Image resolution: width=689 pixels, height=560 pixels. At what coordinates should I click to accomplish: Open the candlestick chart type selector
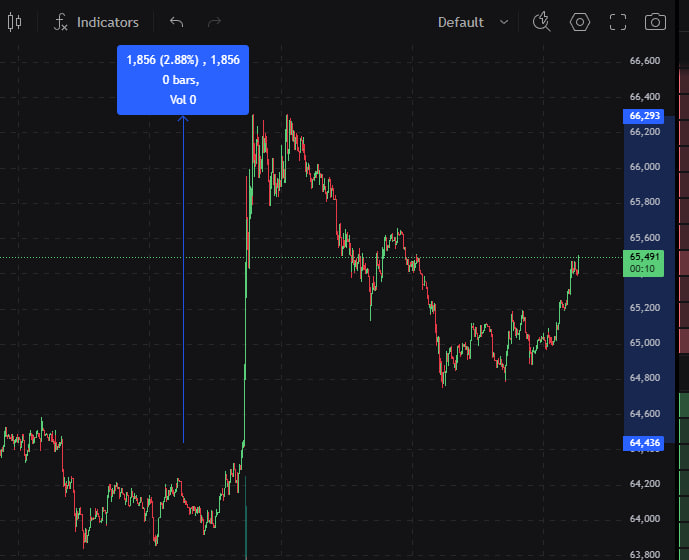[x=15, y=22]
